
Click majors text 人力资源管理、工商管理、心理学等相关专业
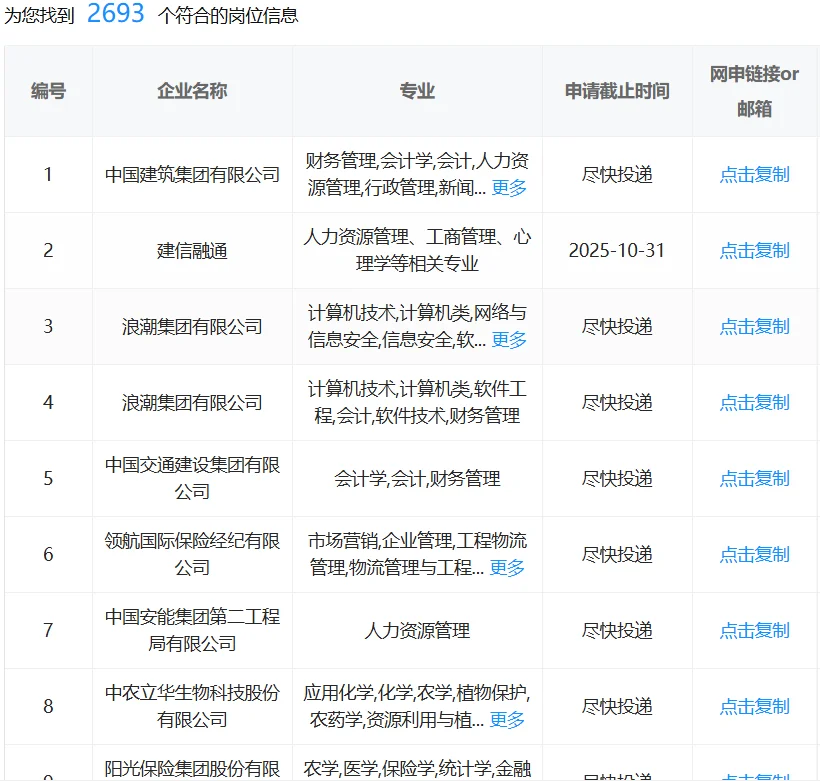[x=417, y=250]
